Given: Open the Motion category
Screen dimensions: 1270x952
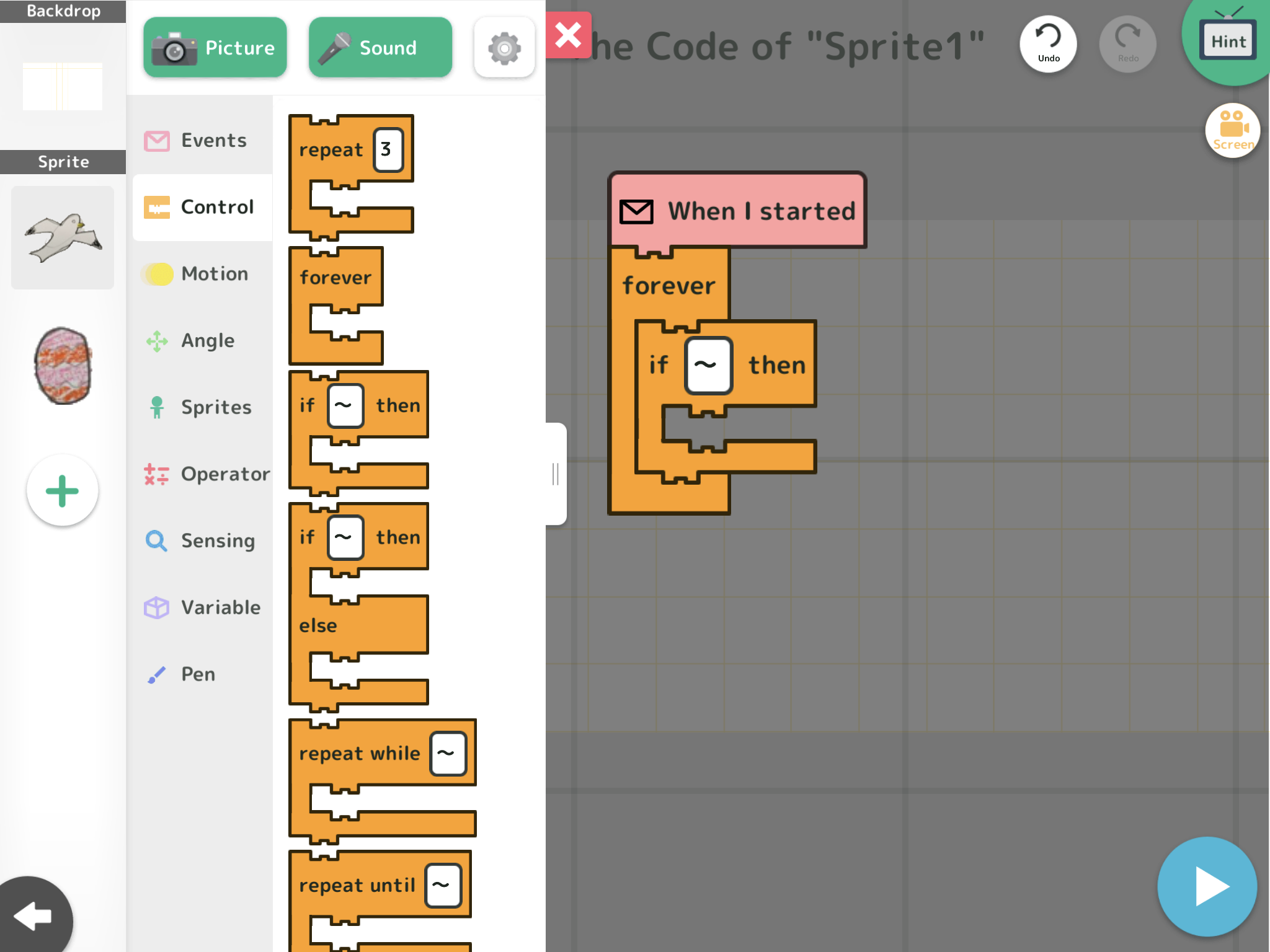Looking at the screenshot, I should 202,274.
